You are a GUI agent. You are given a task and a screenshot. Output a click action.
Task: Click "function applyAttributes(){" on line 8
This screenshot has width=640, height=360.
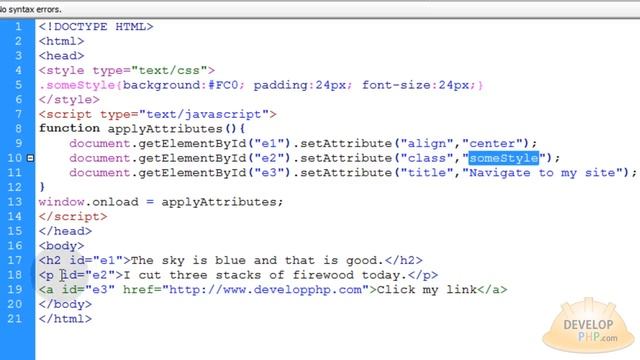(142, 129)
